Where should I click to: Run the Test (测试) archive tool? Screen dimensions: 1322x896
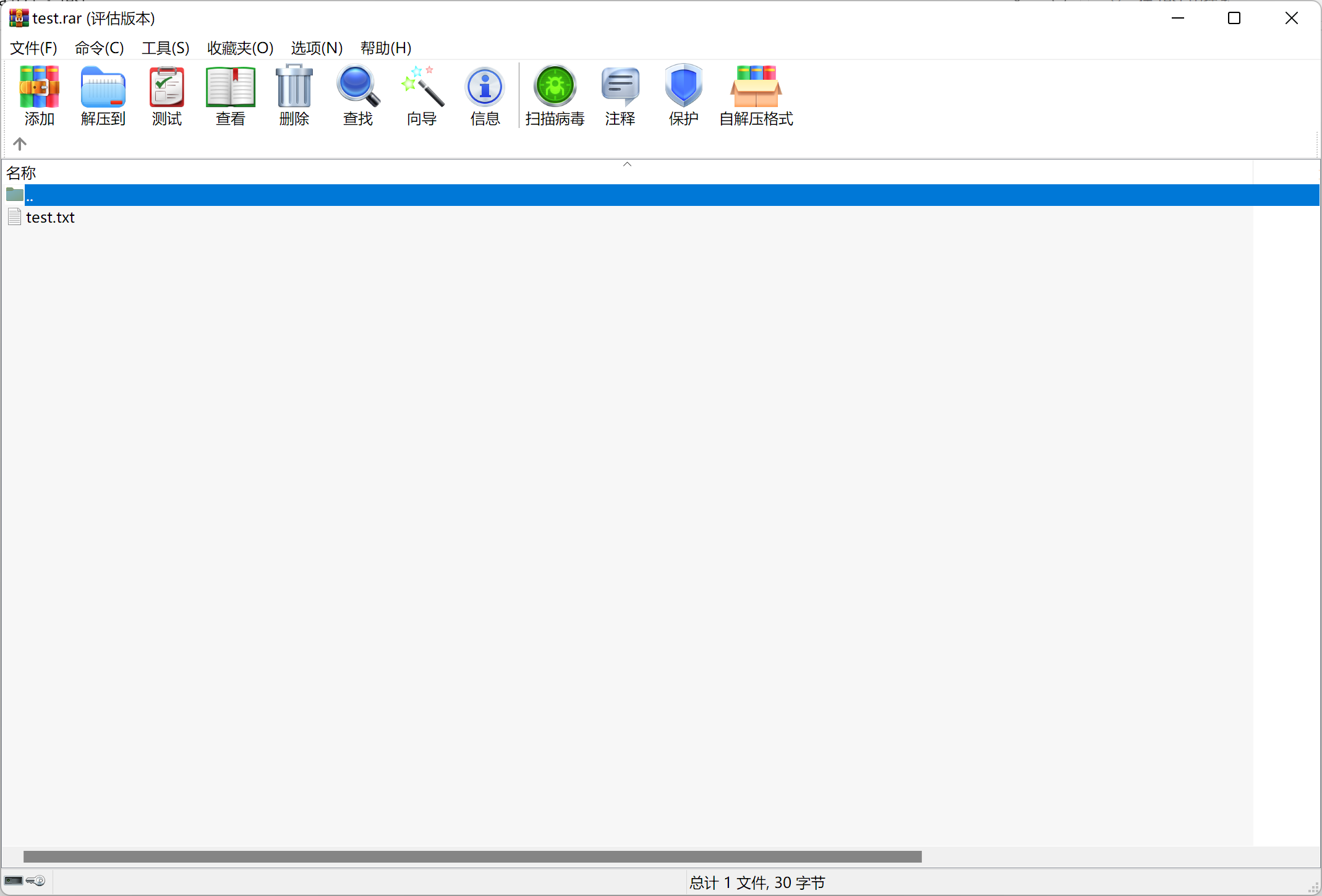[x=167, y=96]
